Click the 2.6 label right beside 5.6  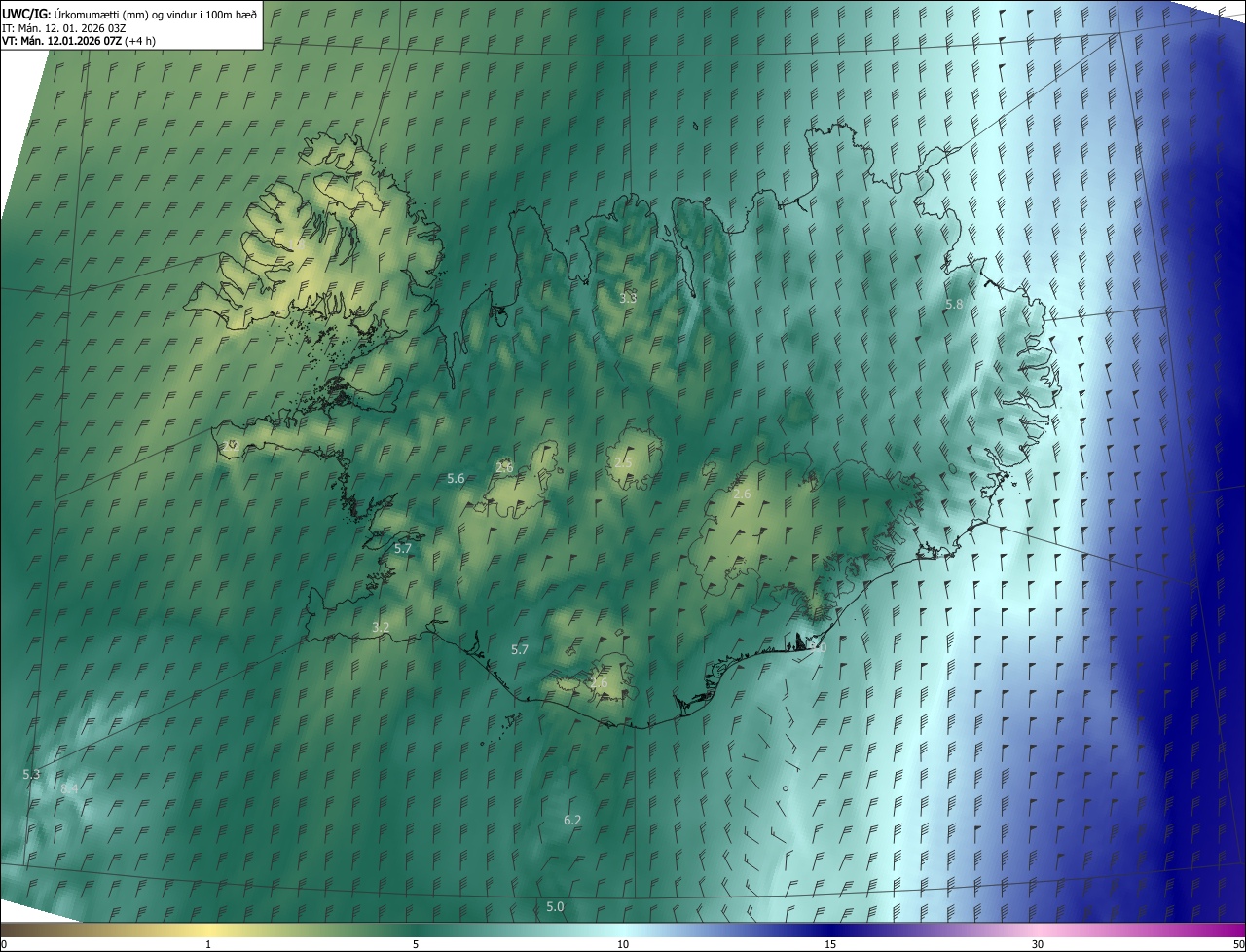[504, 467]
